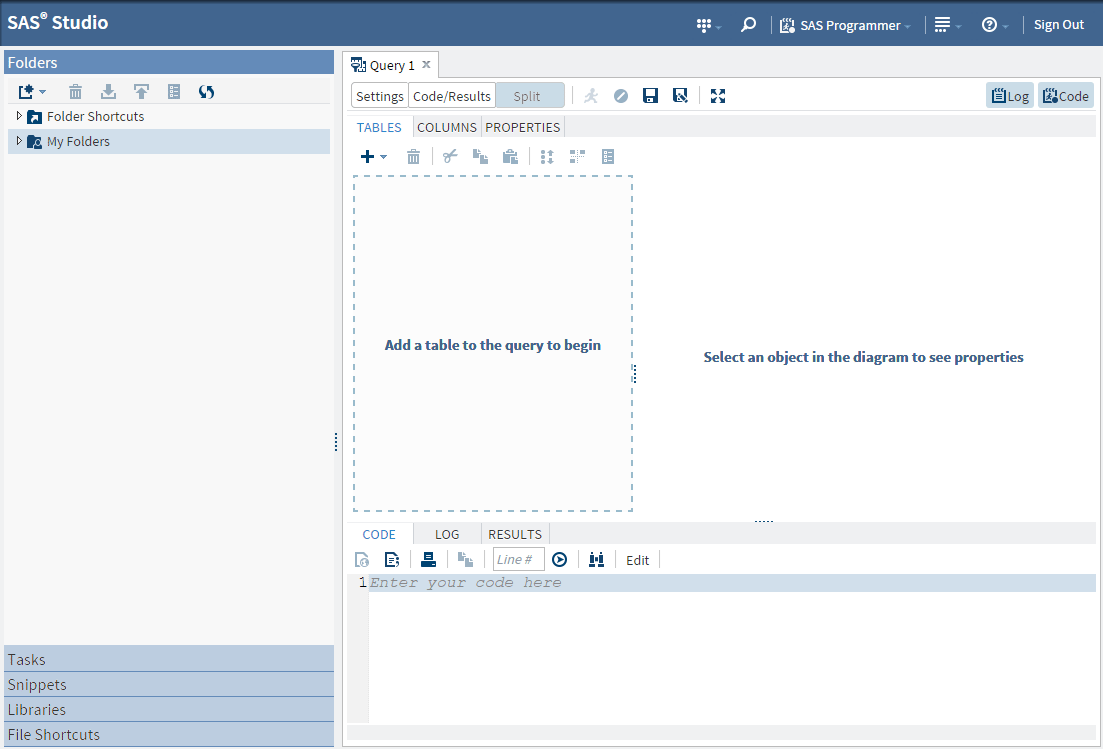This screenshot has height=749, width=1103.
Task: Open the SAS Programmer perspective dropdown
Action: [845, 25]
